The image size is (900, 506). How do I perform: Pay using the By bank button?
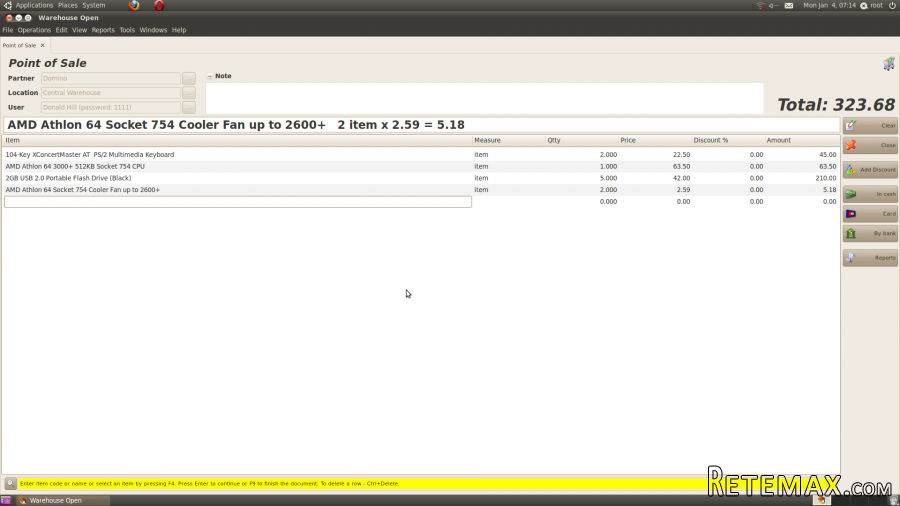tap(870, 233)
